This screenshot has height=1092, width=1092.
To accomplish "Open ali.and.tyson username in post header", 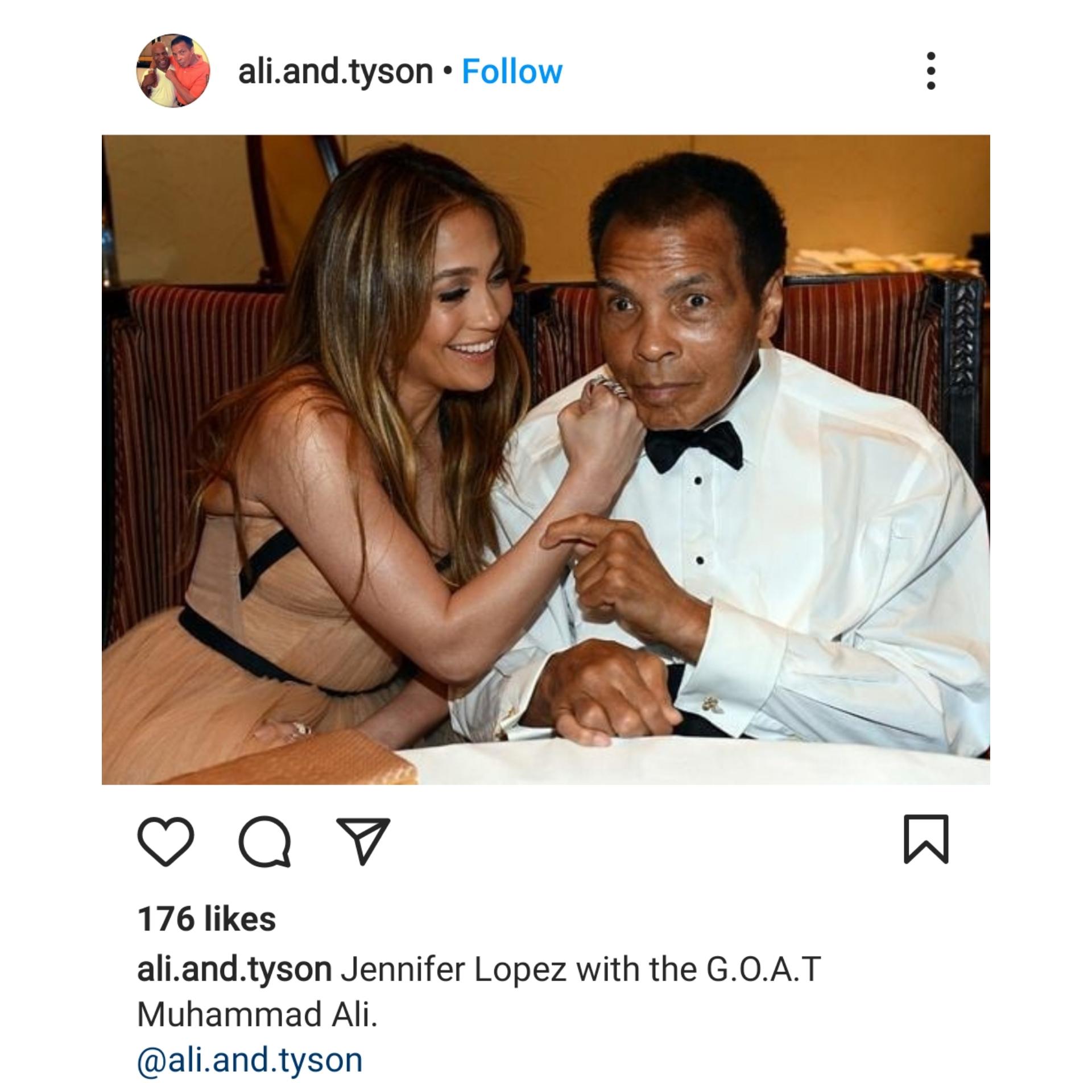I will pos(336,73).
